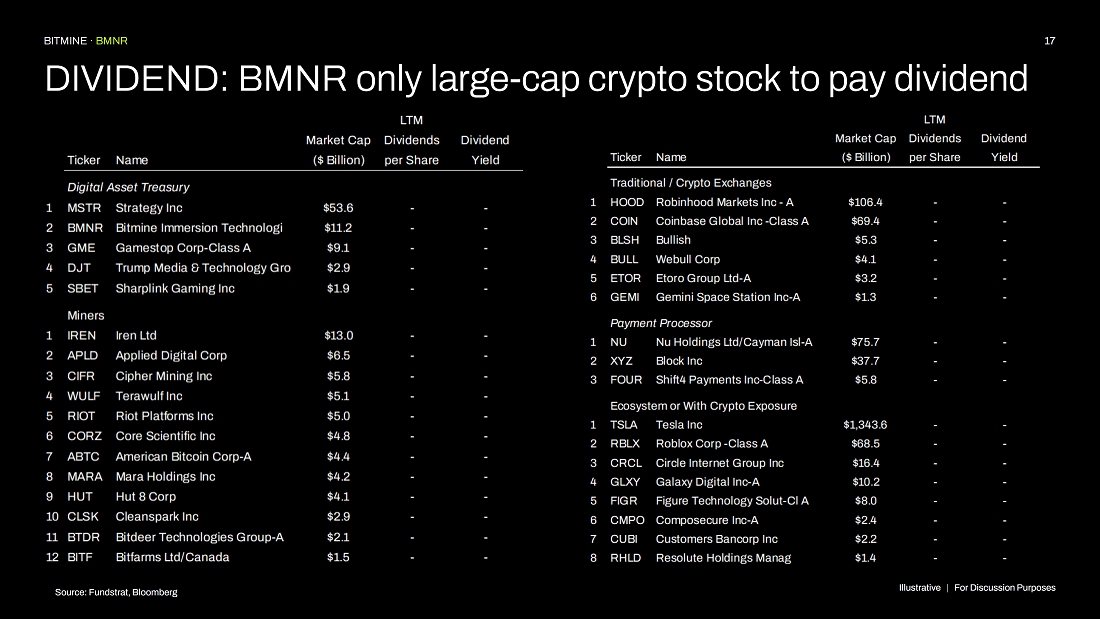Screen dimensions: 1100x619
Task: Select Tesla's $1,343.6 market cap value
Action: tap(865, 425)
